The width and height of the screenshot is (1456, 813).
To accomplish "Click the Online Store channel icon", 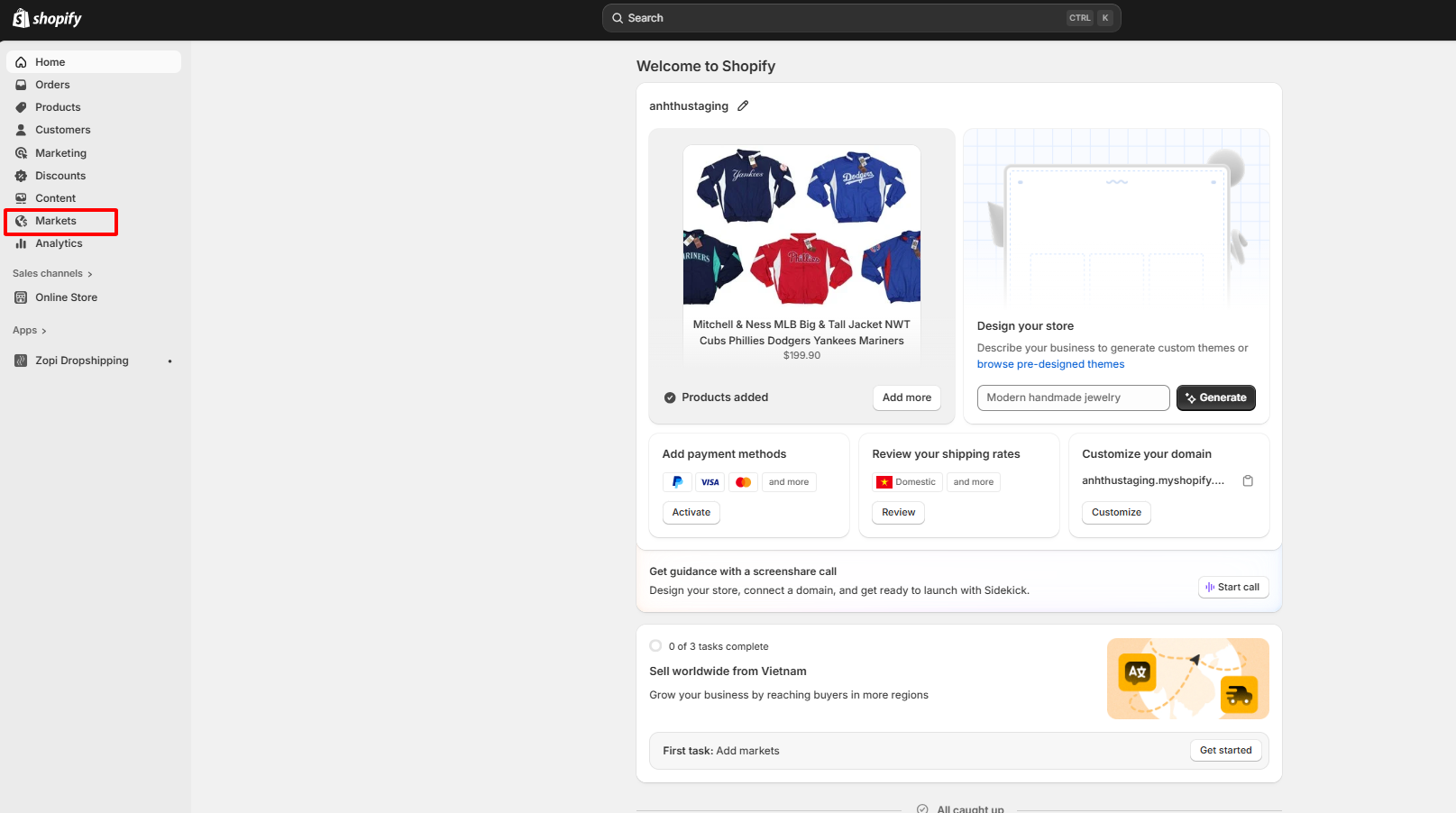I will pos(21,297).
